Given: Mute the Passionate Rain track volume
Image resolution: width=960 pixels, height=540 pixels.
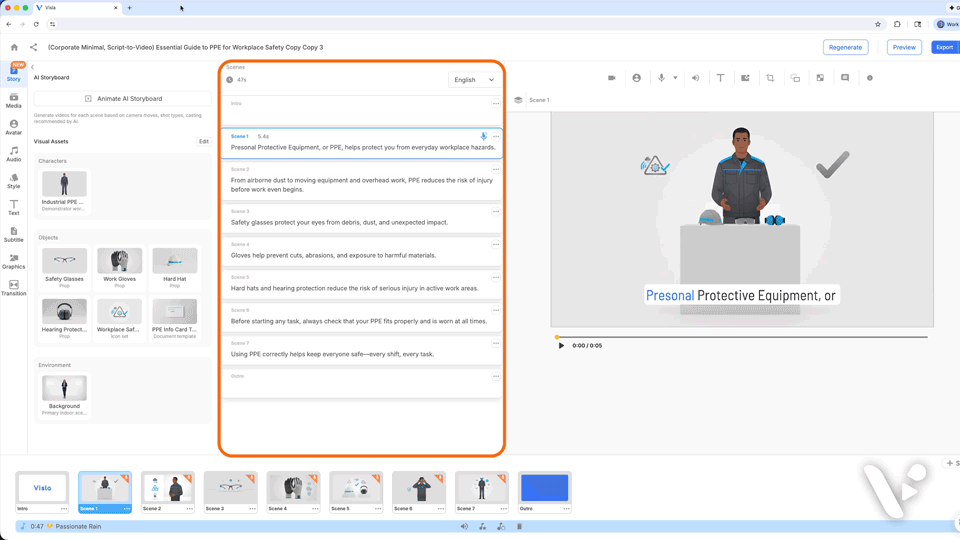Looking at the screenshot, I should [464, 526].
